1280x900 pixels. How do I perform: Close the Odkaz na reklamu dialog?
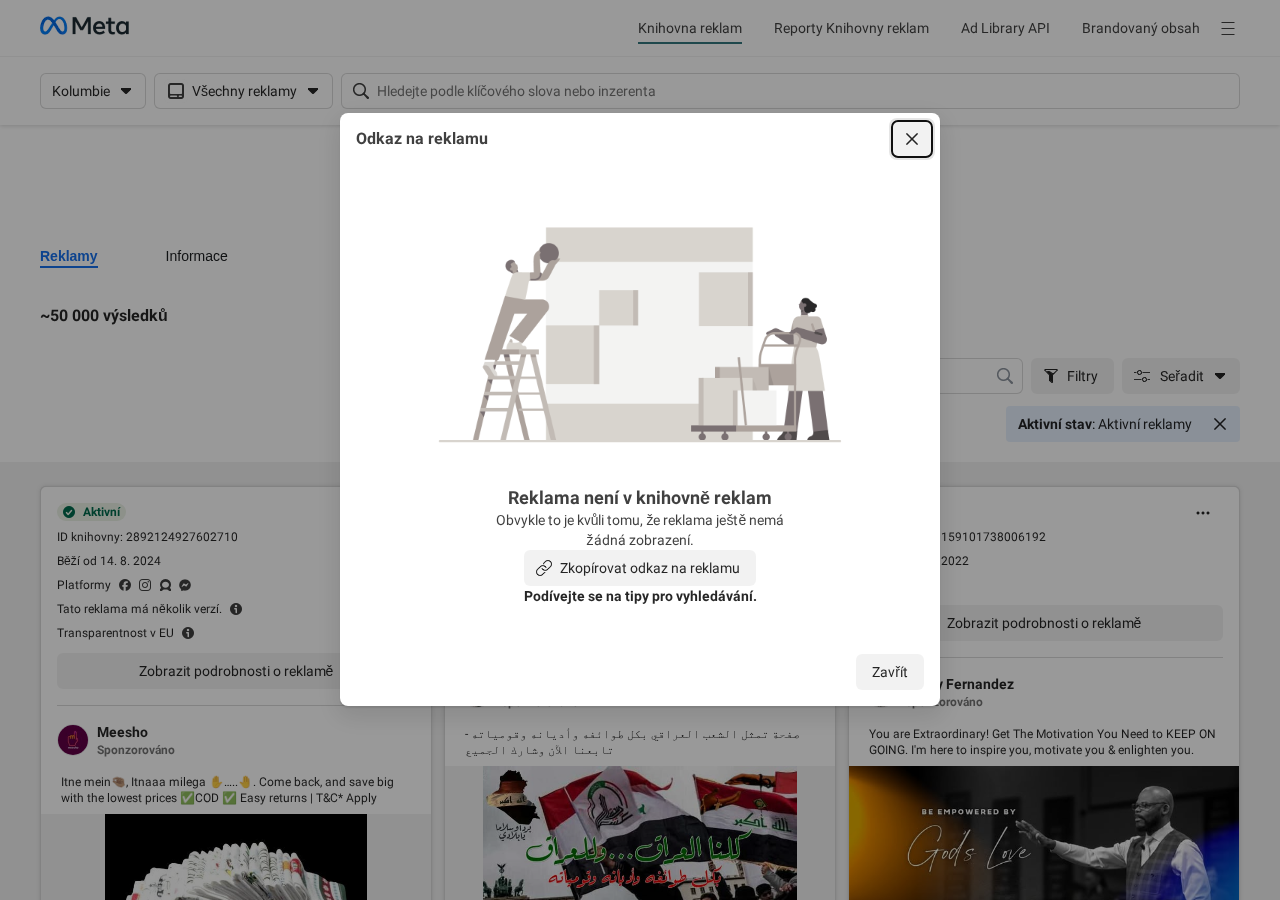point(911,139)
